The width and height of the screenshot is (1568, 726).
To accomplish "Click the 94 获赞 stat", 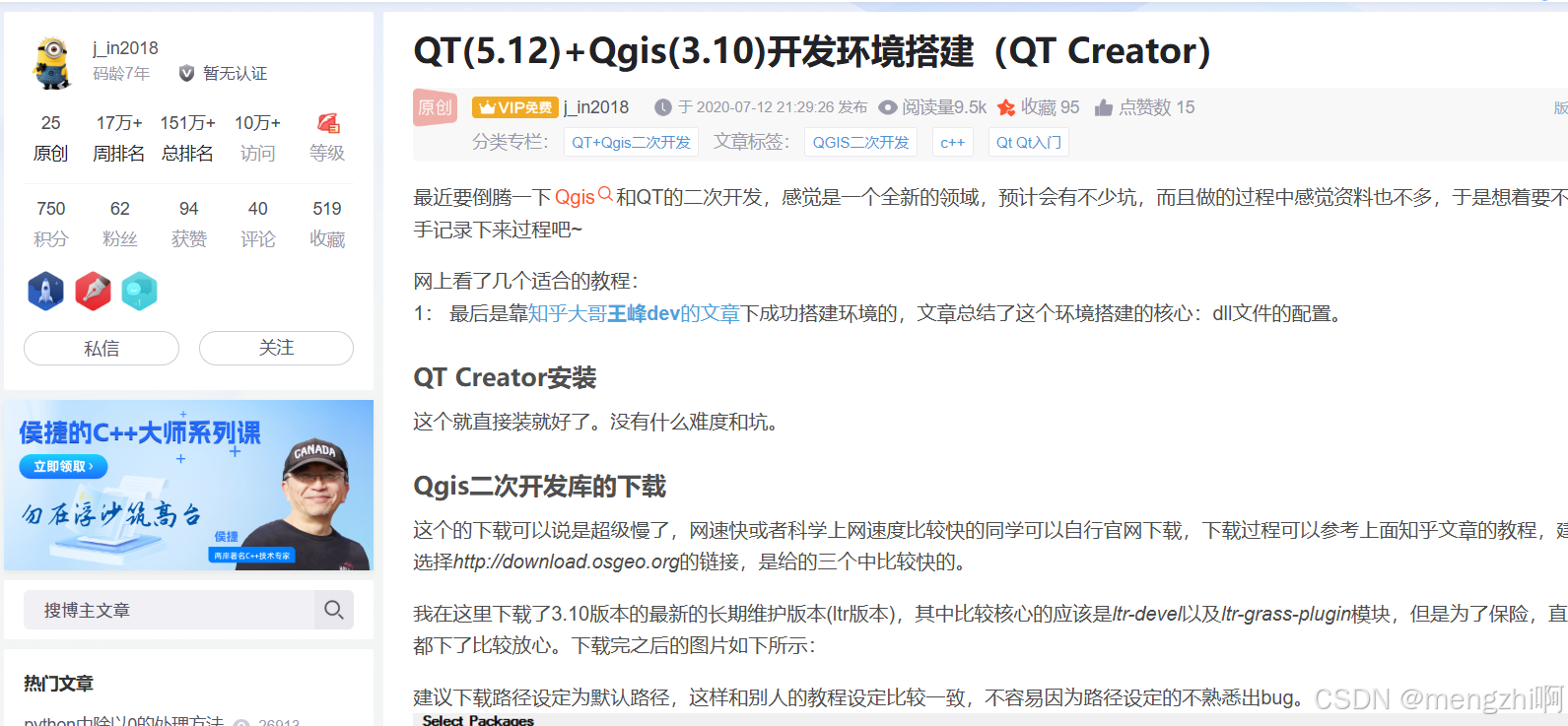I will tap(189, 224).
